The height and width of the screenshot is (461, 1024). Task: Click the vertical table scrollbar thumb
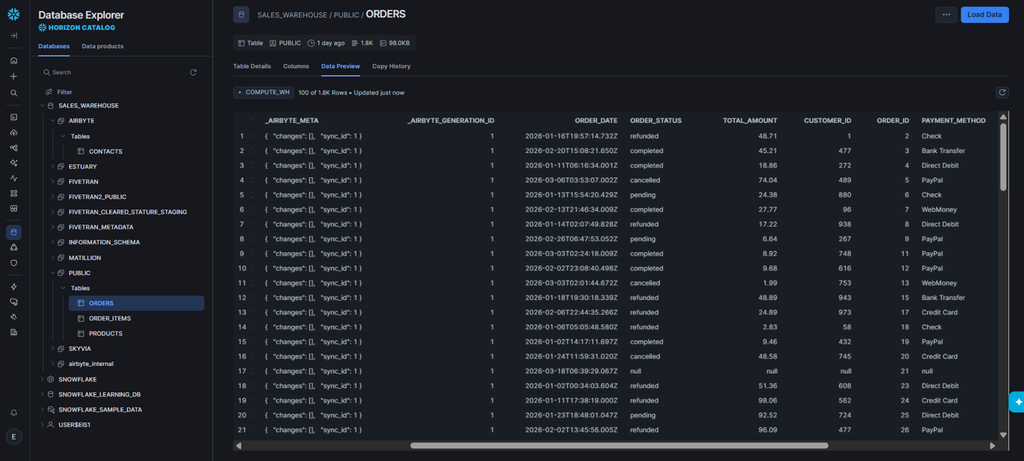click(1003, 157)
